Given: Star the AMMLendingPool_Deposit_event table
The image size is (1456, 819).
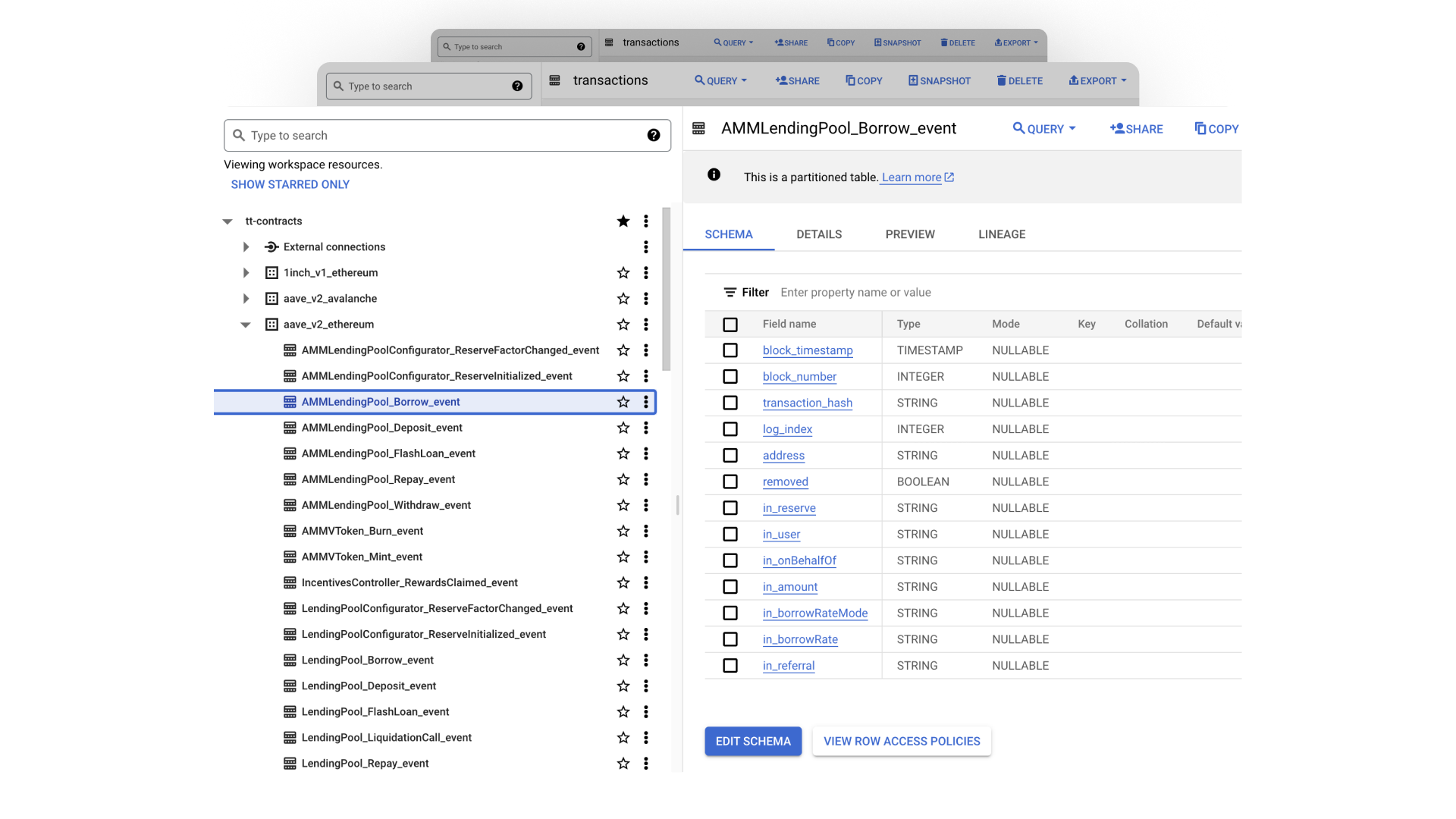Looking at the screenshot, I should (x=623, y=428).
